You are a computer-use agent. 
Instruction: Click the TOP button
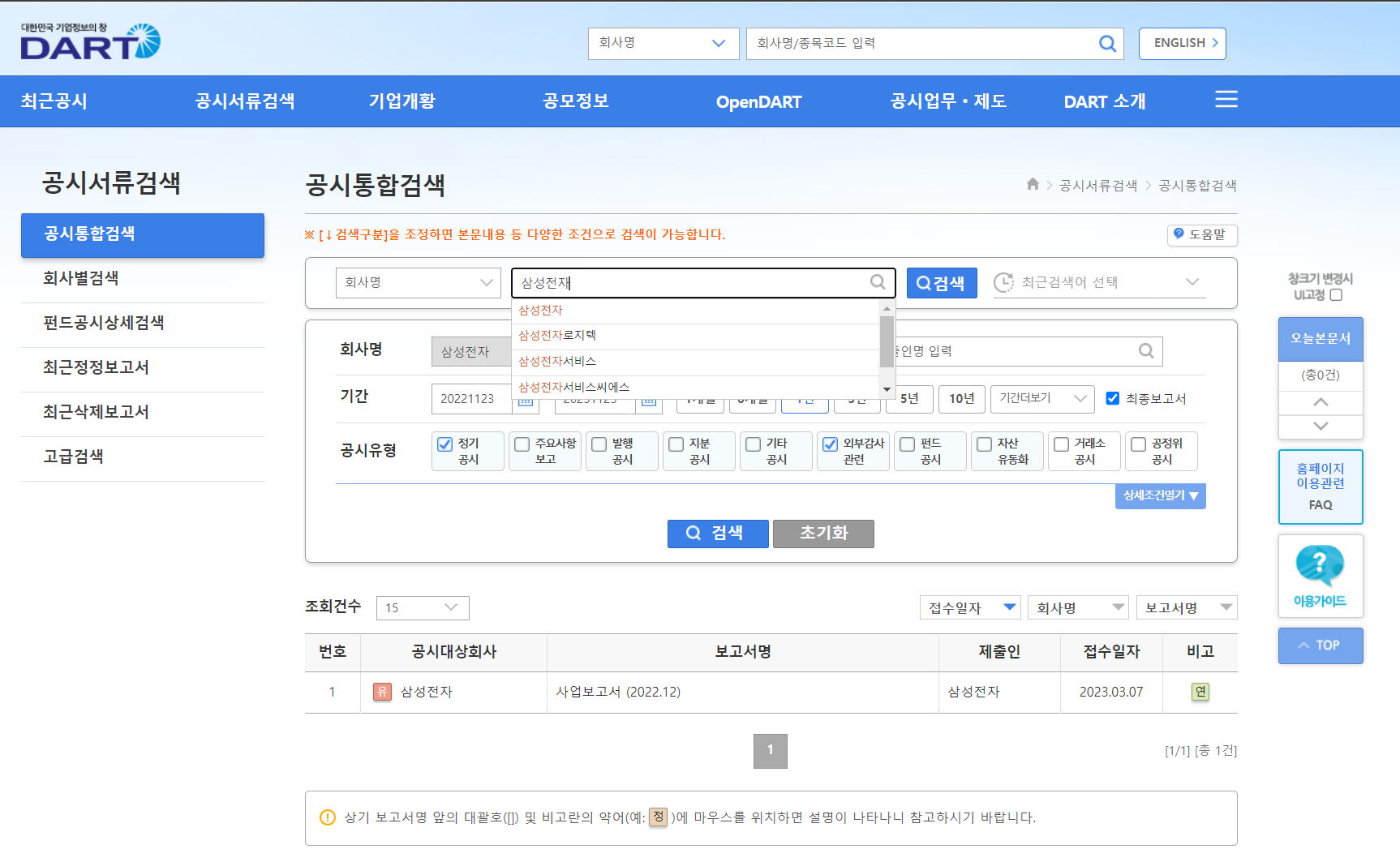1321,645
